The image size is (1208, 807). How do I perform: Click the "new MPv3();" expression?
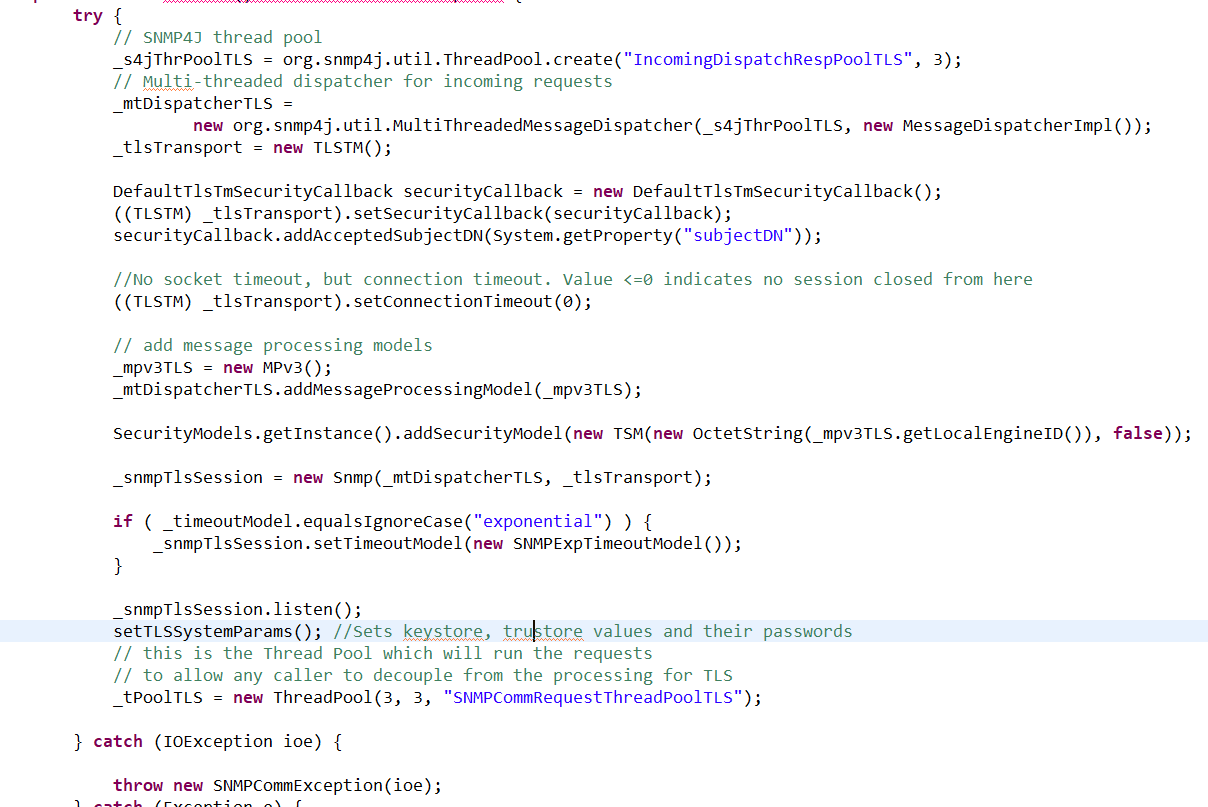(277, 367)
